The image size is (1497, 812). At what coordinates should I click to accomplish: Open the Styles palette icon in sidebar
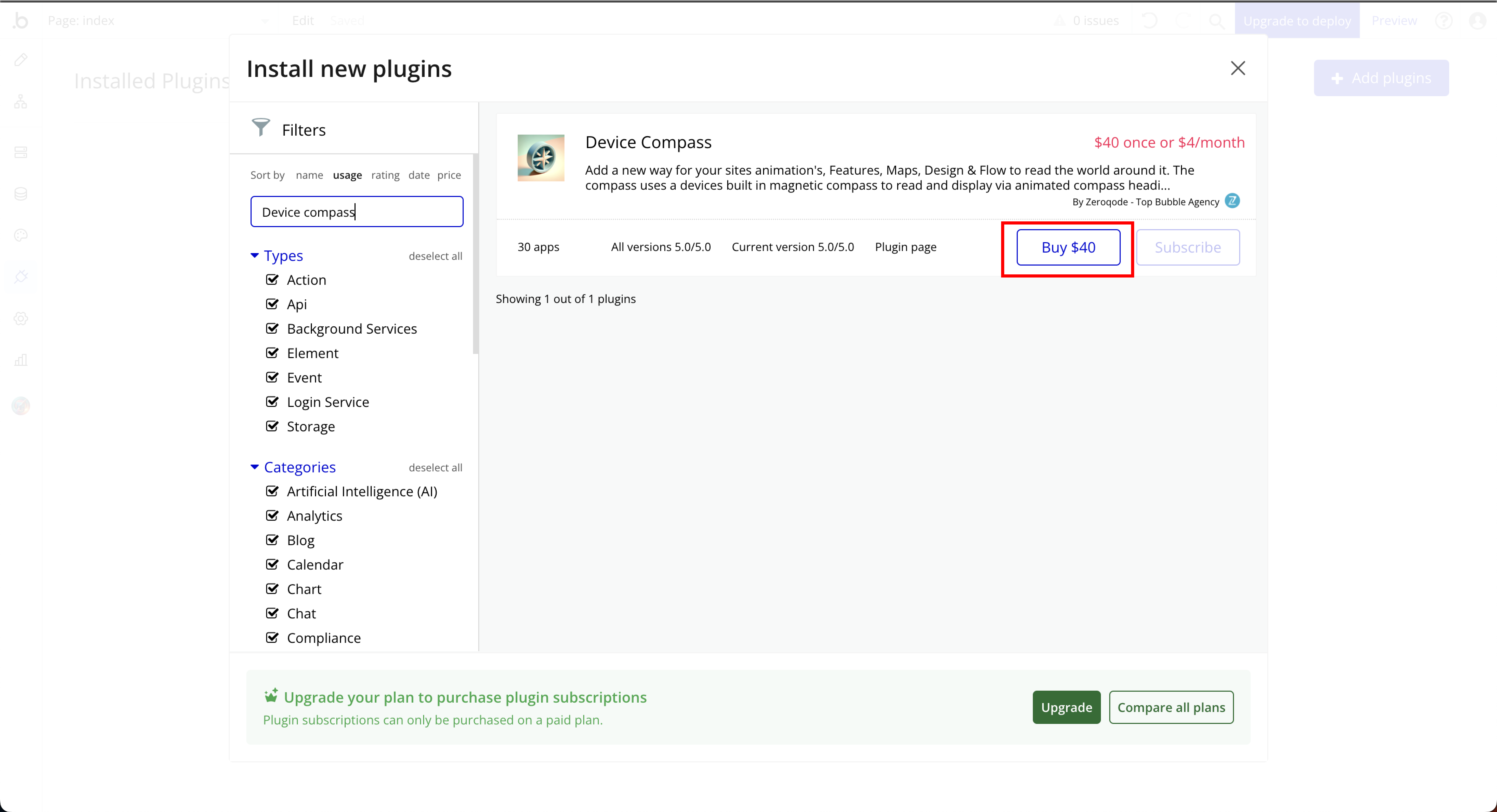(x=21, y=235)
